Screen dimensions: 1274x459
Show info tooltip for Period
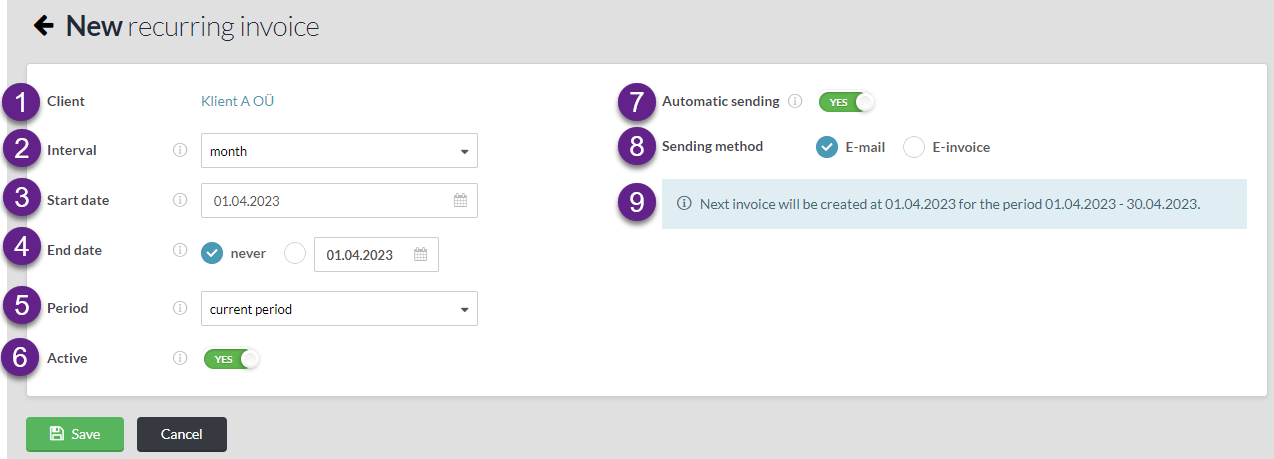180,308
